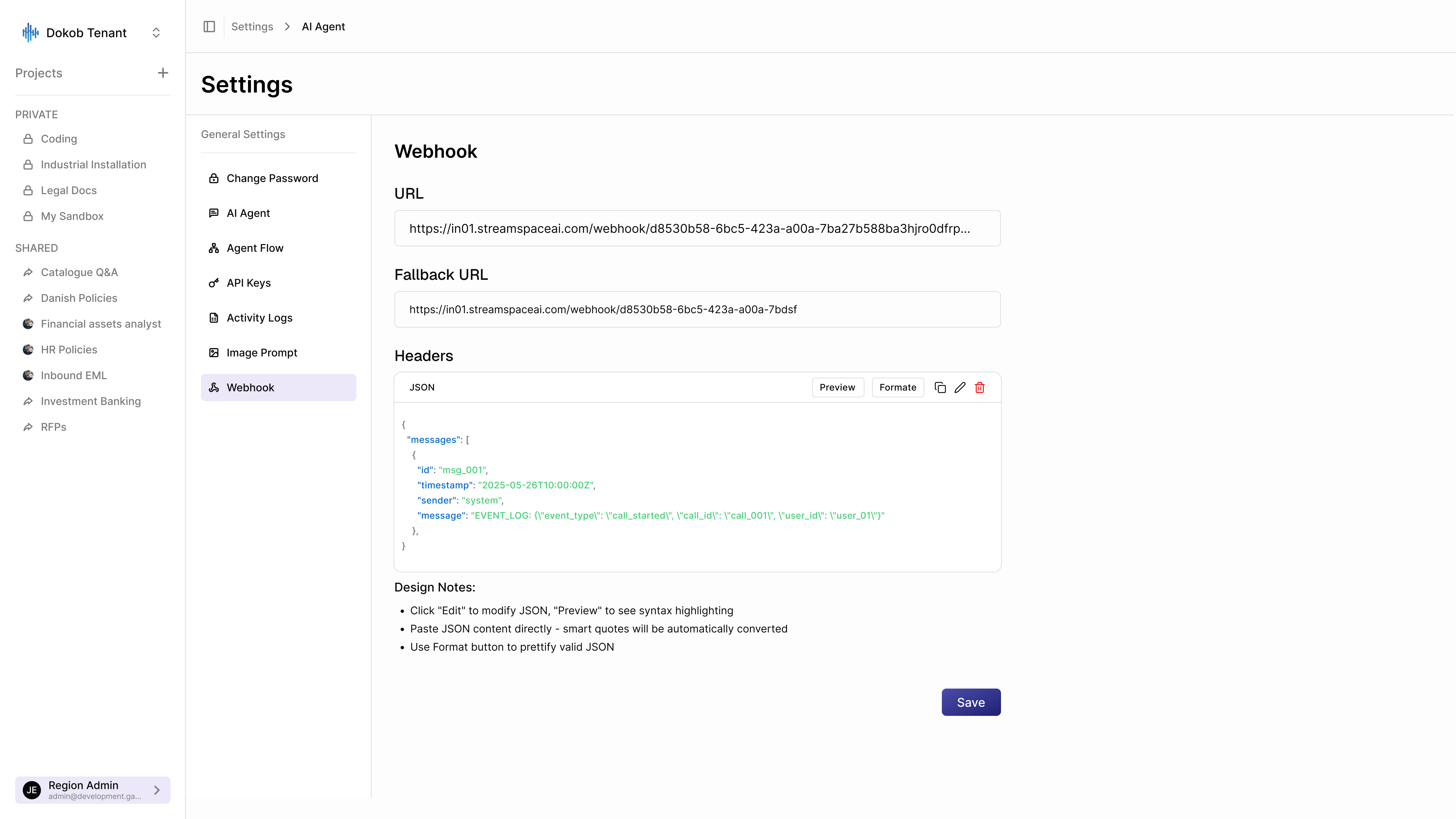Click the lock icon beside Coding
Viewport: 1456px width, 819px height.
click(28, 139)
